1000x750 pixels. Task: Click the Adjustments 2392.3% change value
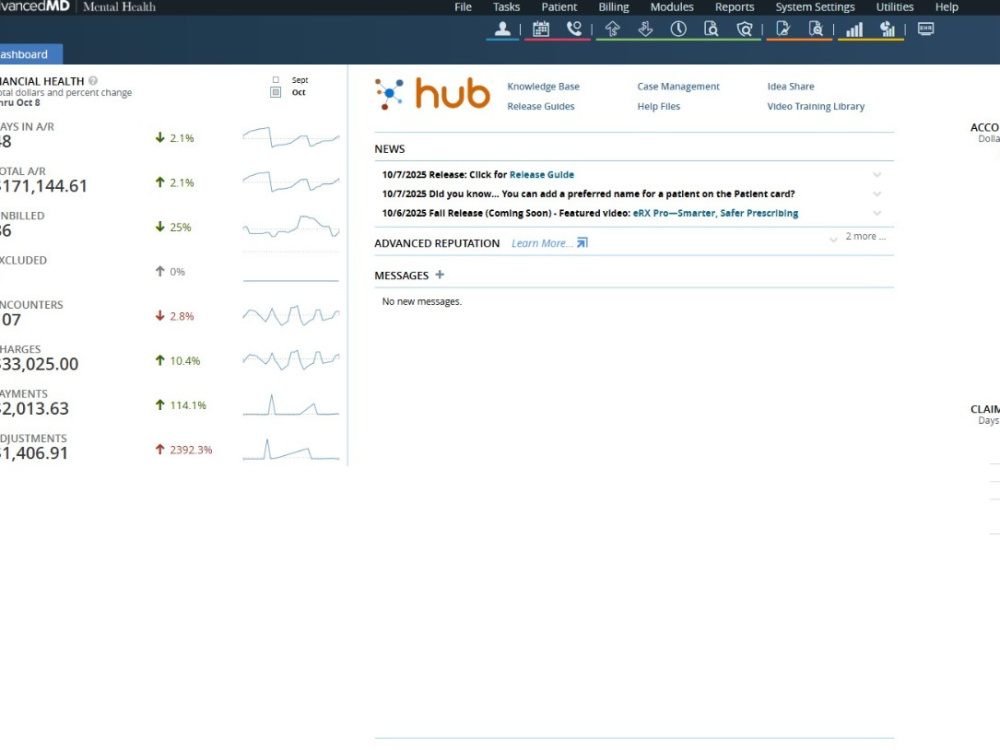point(191,450)
